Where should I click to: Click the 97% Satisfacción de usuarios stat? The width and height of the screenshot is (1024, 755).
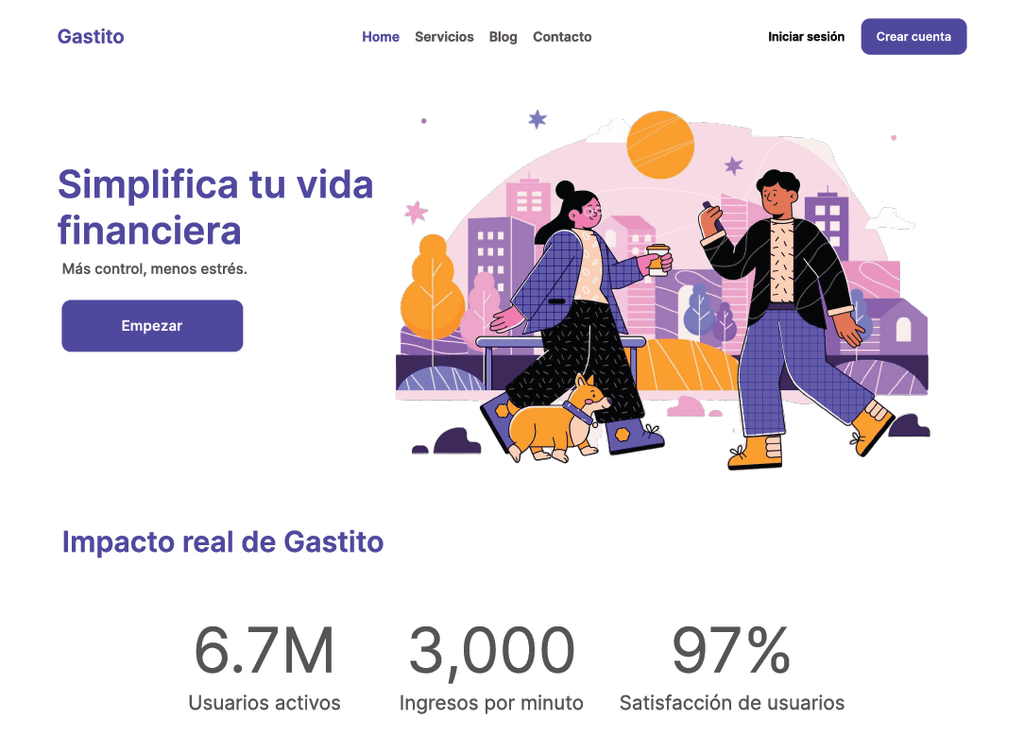[x=731, y=667]
